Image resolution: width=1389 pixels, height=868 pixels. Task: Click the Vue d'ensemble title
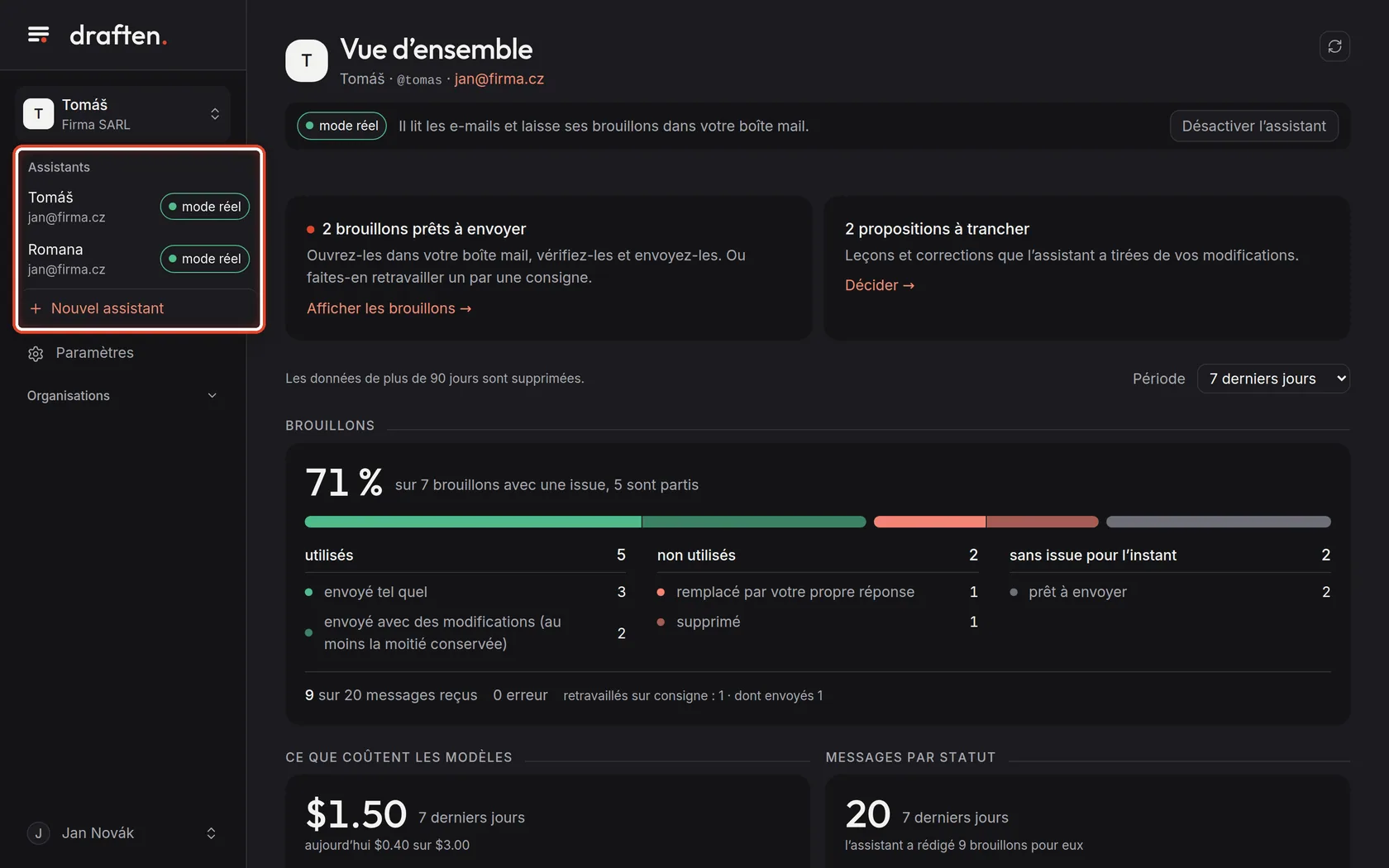(437, 50)
